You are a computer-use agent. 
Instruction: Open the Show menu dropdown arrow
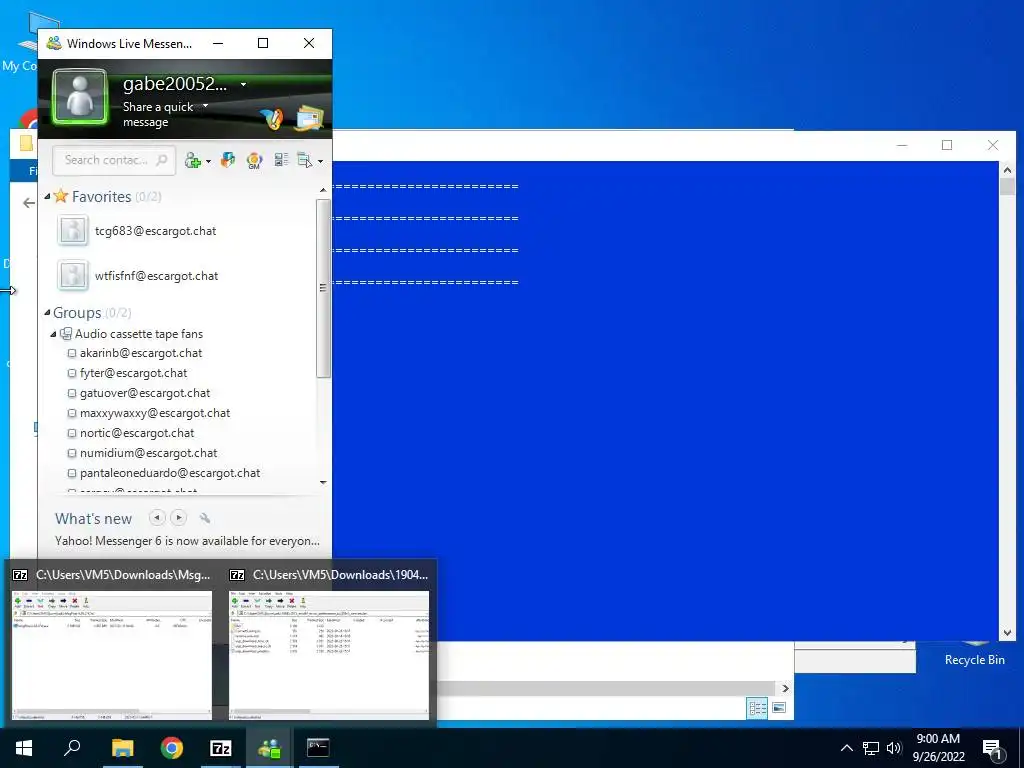click(x=320, y=161)
